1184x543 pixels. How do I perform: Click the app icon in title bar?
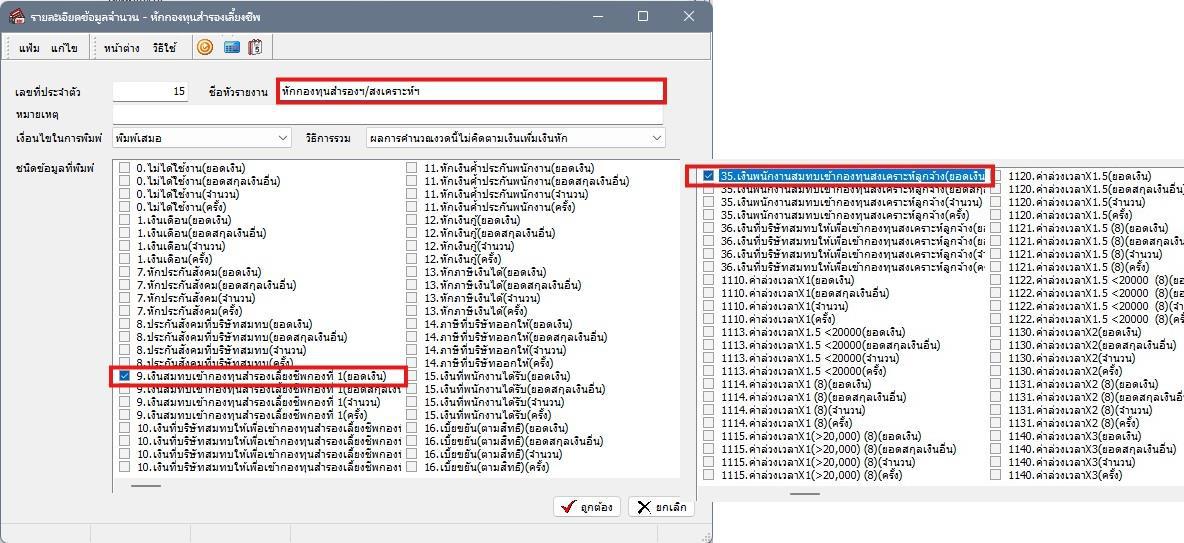tap(17, 15)
